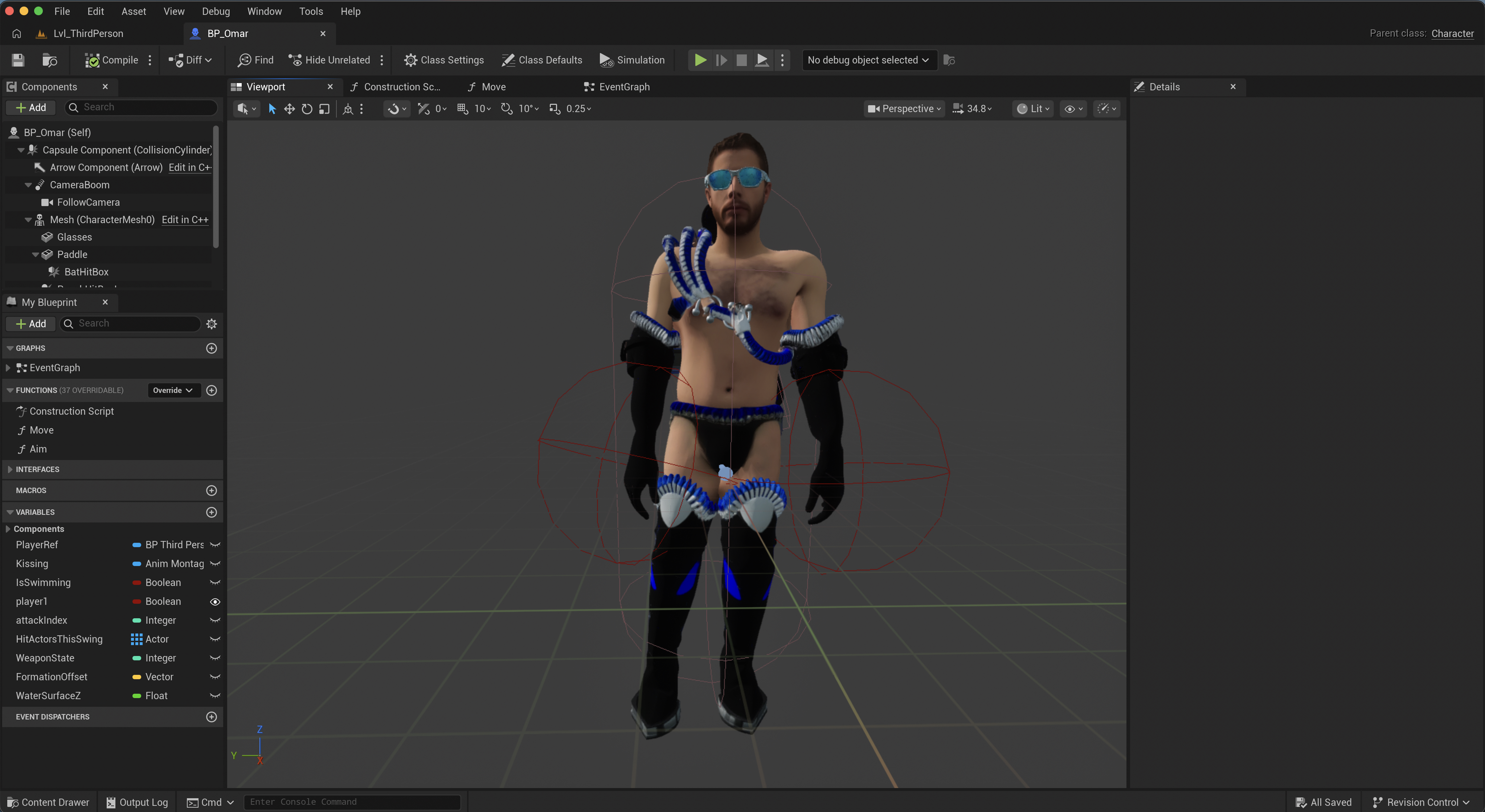Screen dimensions: 1485x812
Task: Click FormationOffset Vector type color pill
Action: (x=136, y=677)
